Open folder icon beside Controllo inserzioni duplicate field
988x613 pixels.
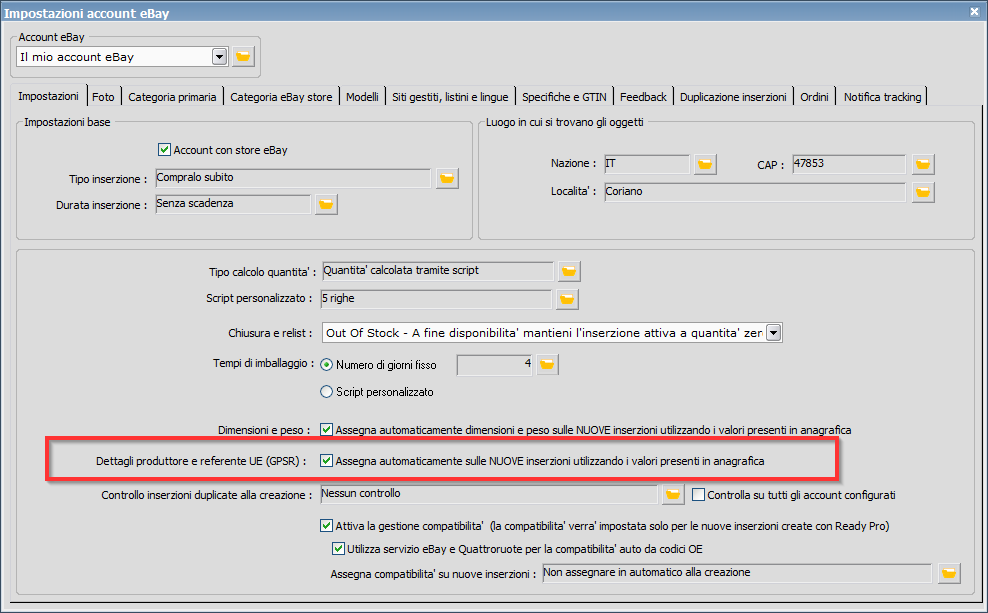pyautogui.click(x=673, y=495)
